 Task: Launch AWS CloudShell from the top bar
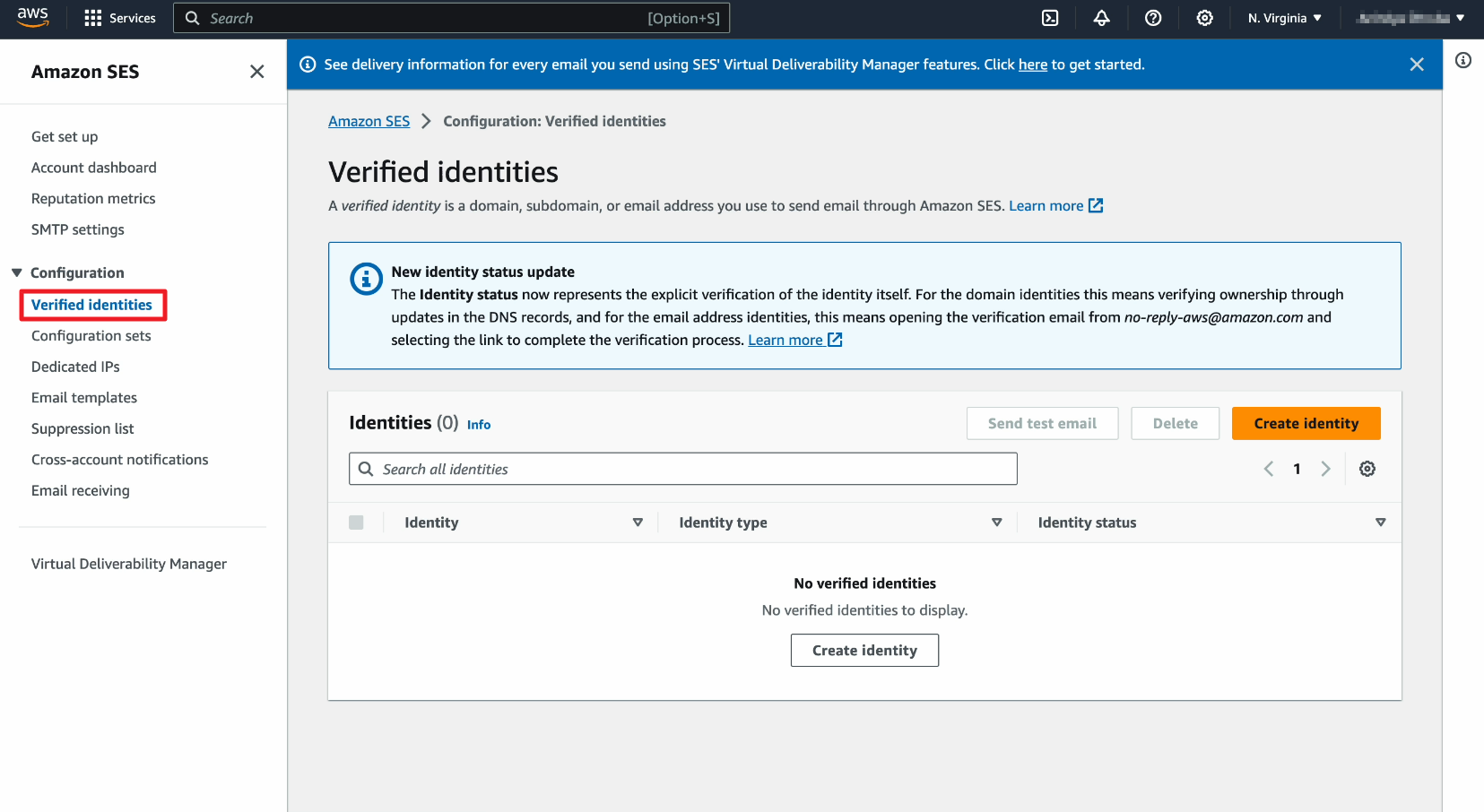tap(1049, 18)
